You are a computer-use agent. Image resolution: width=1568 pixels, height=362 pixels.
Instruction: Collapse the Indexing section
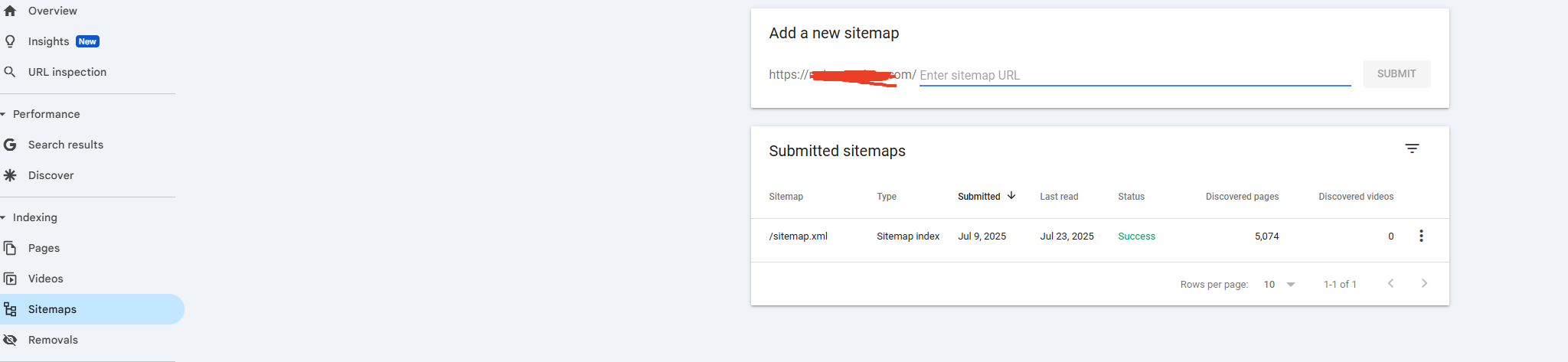[4, 217]
